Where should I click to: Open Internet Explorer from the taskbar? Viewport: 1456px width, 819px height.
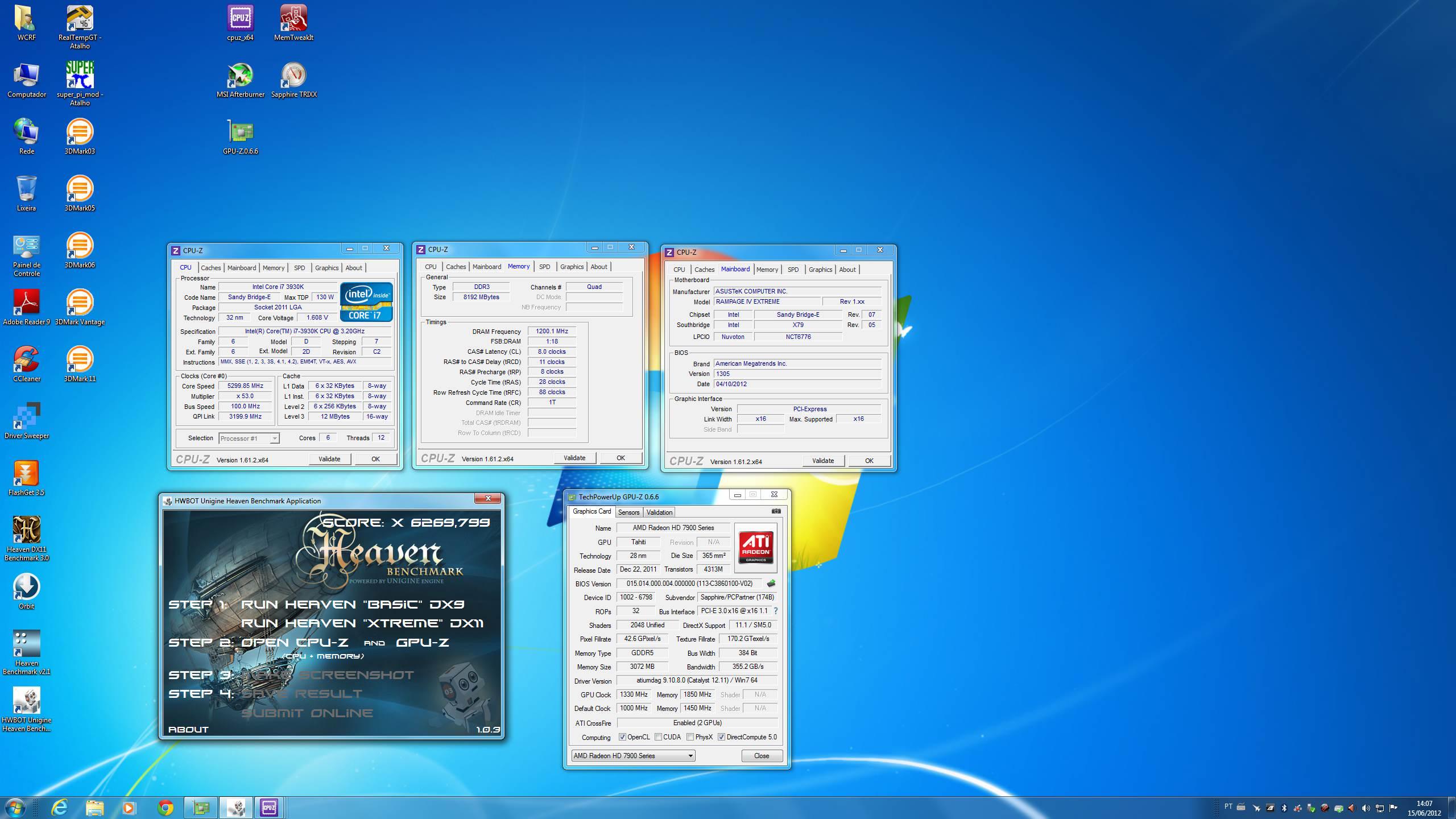point(59,808)
